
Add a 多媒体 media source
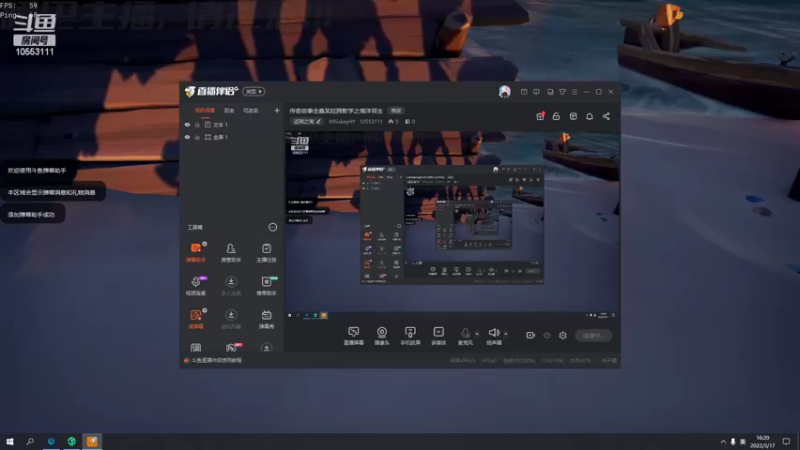(x=439, y=336)
